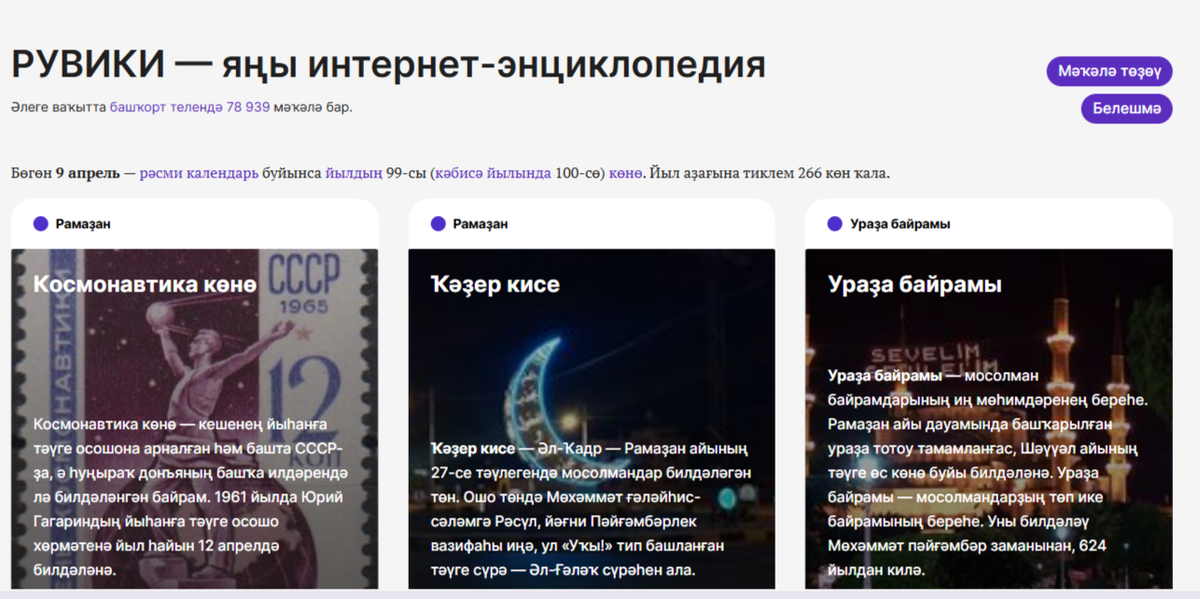Click the Бөгөн 9 апрель date text
1200x599 pixels.
click(x=65, y=173)
